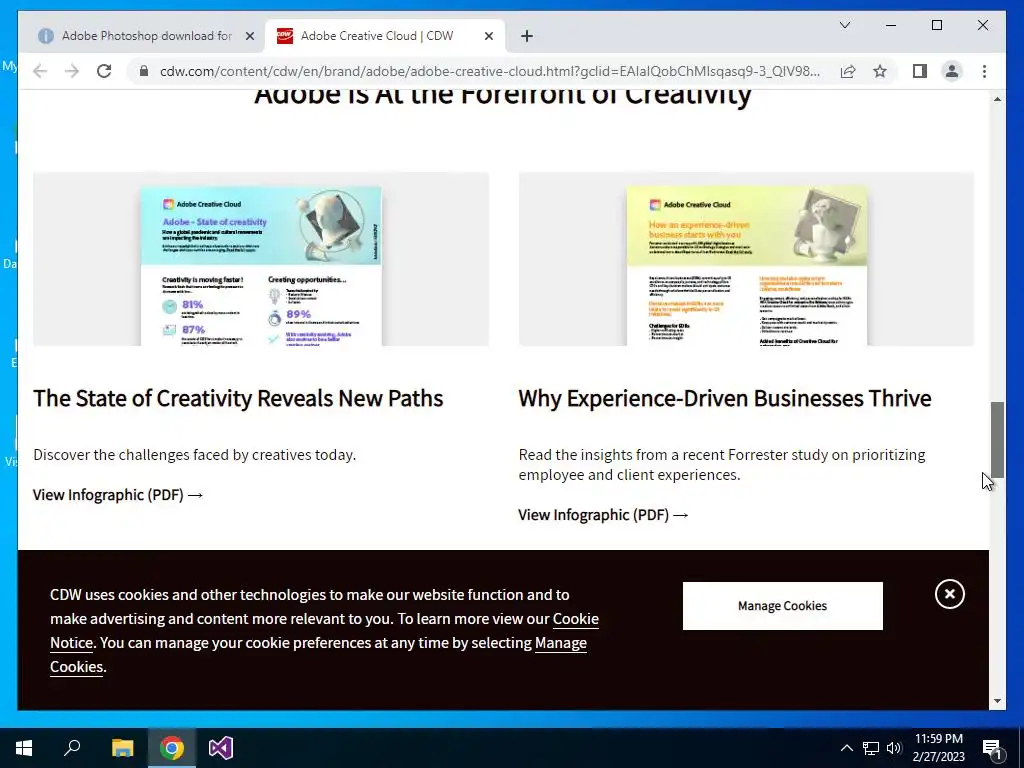The image size is (1024, 768).
Task: Open the taskbar clock and date
Action: [x=938, y=748]
